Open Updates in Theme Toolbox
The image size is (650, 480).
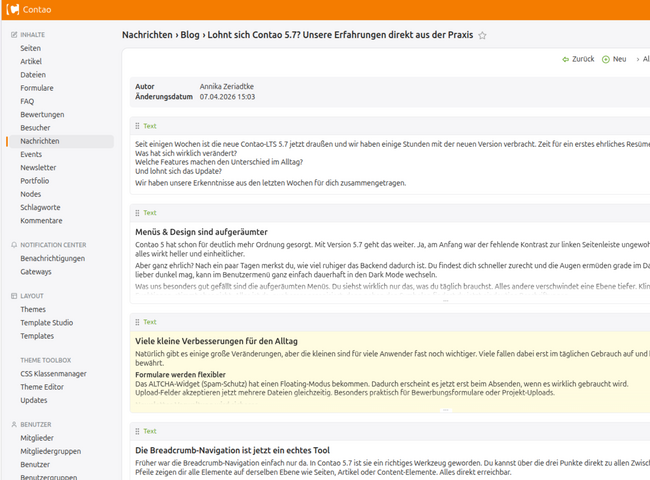click(x=34, y=400)
